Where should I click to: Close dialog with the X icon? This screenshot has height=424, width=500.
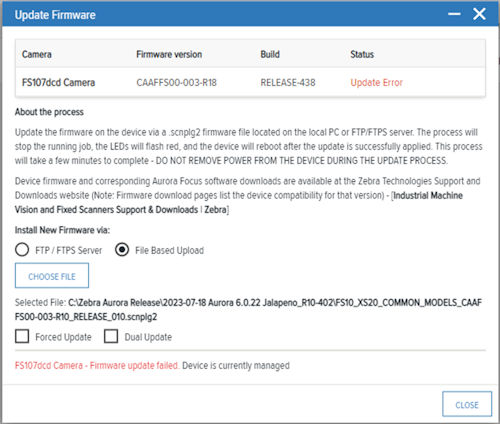(479, 14)
